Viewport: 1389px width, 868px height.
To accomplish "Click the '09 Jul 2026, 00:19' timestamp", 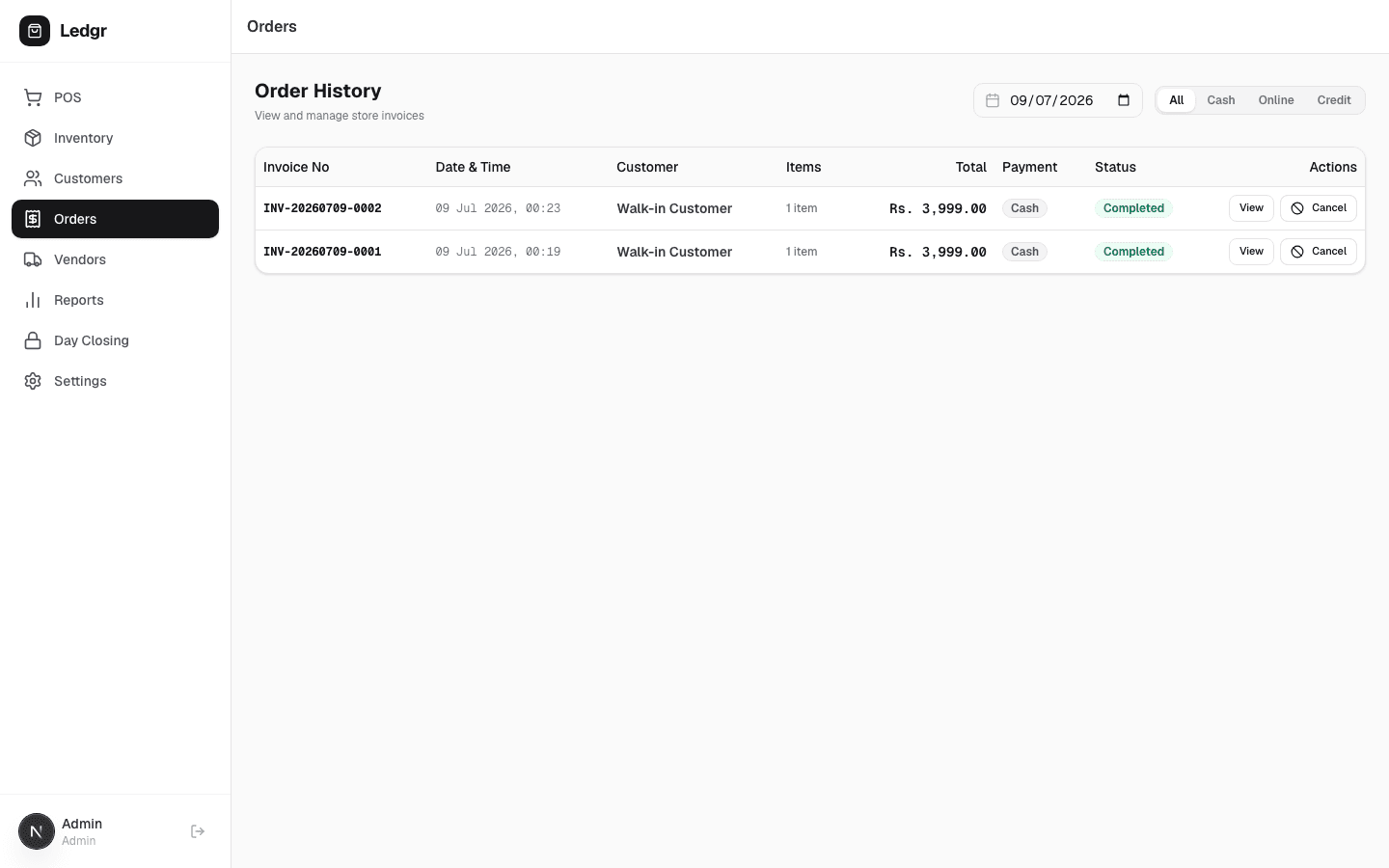I will [x=498, y=252].
